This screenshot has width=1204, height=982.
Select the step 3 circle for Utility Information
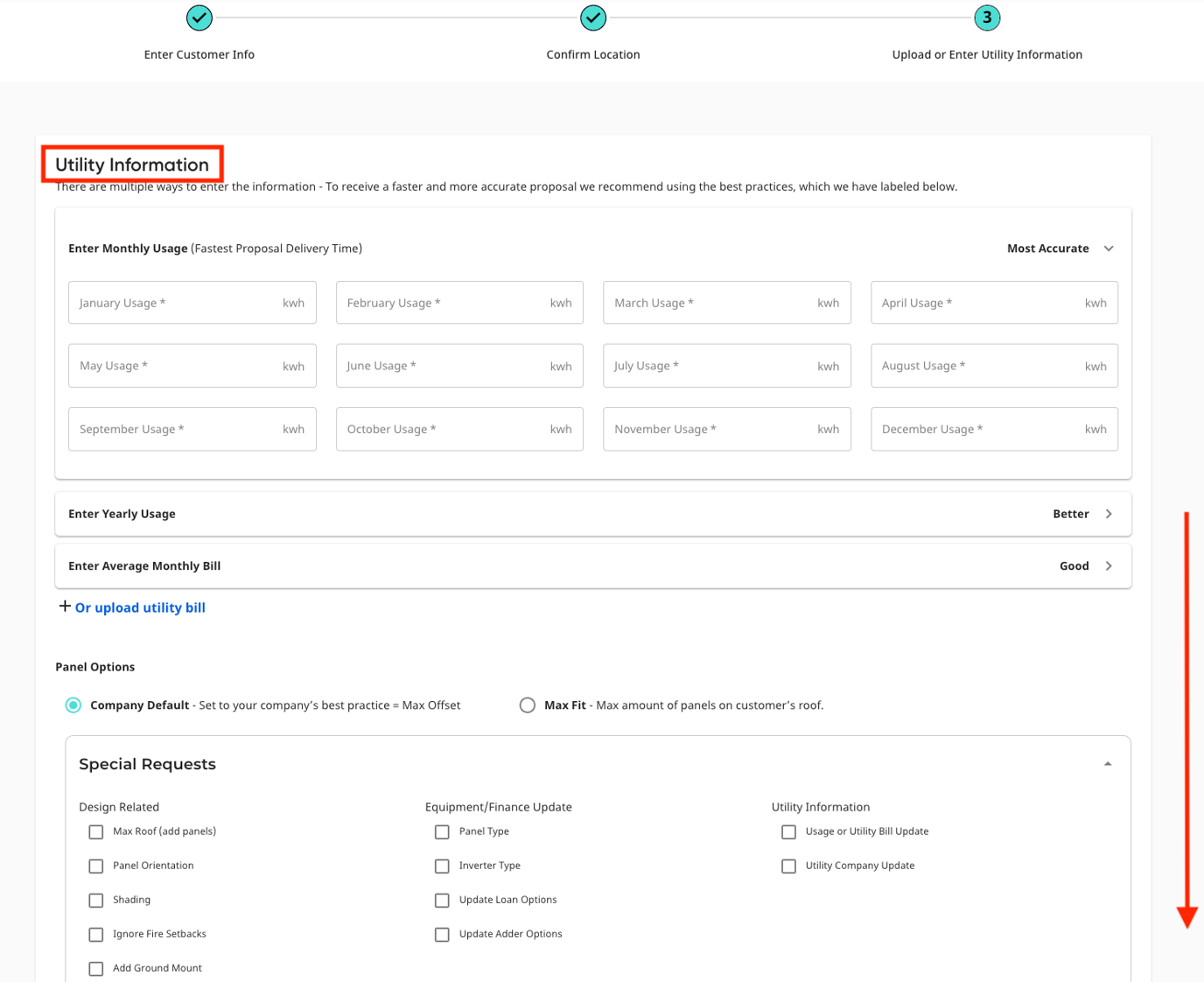(x=987, y=18)
